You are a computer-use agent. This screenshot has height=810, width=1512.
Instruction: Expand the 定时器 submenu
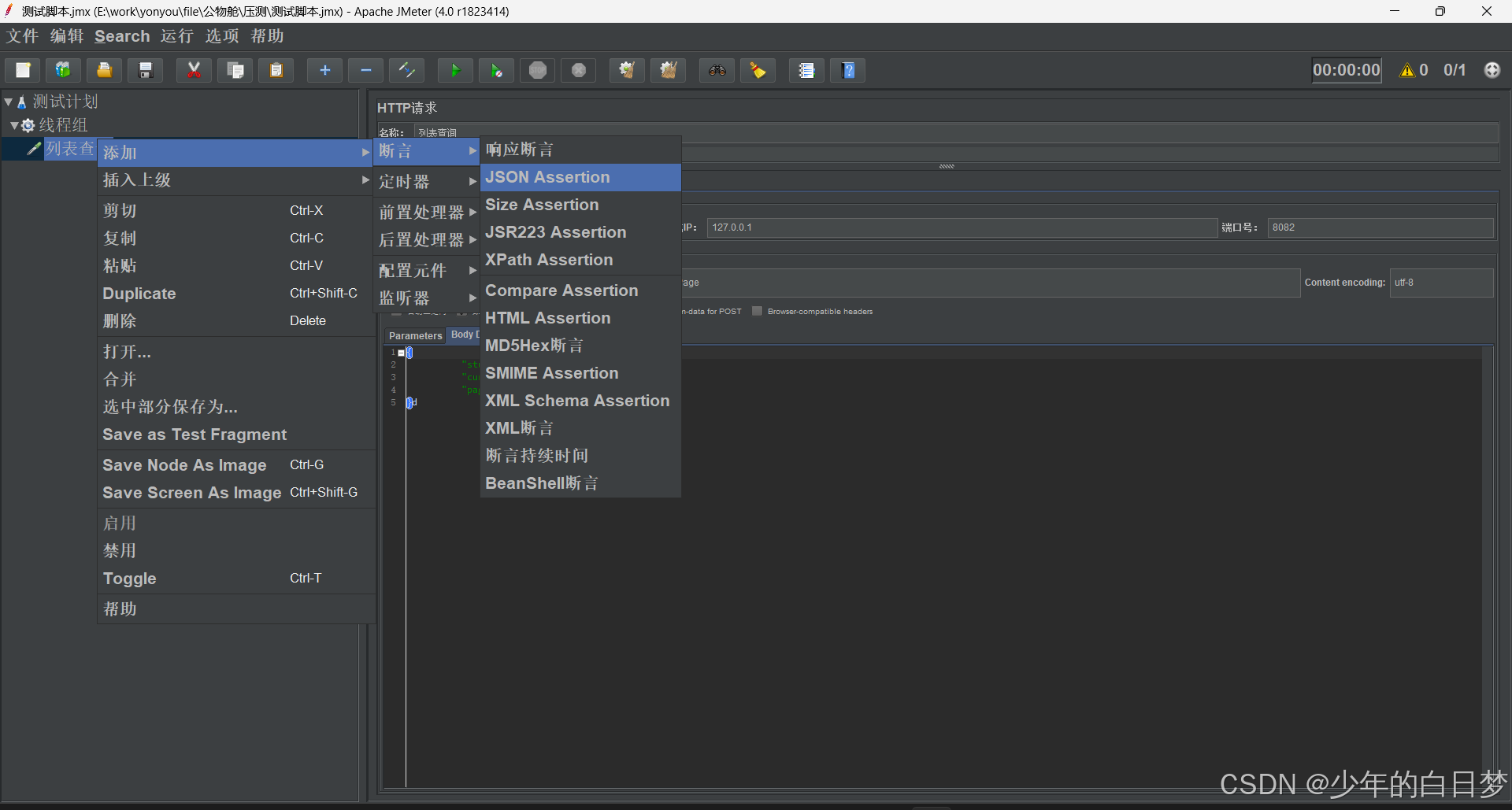point(426,182)
